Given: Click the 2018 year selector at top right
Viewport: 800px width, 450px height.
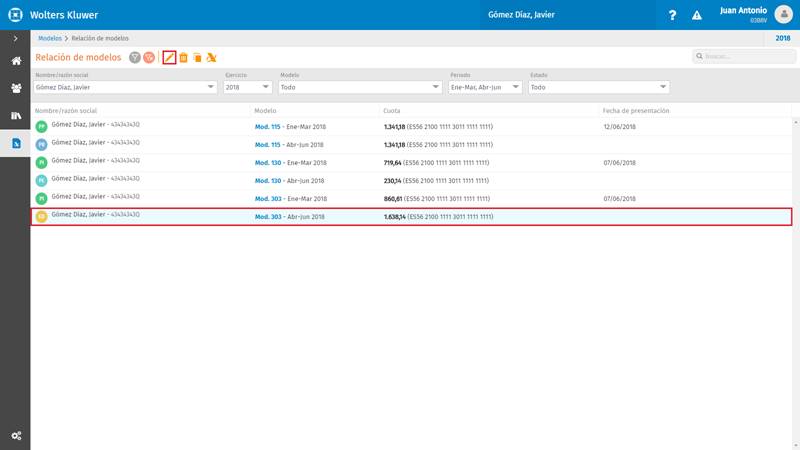Looking at the screenshot, I should [783, 38].
